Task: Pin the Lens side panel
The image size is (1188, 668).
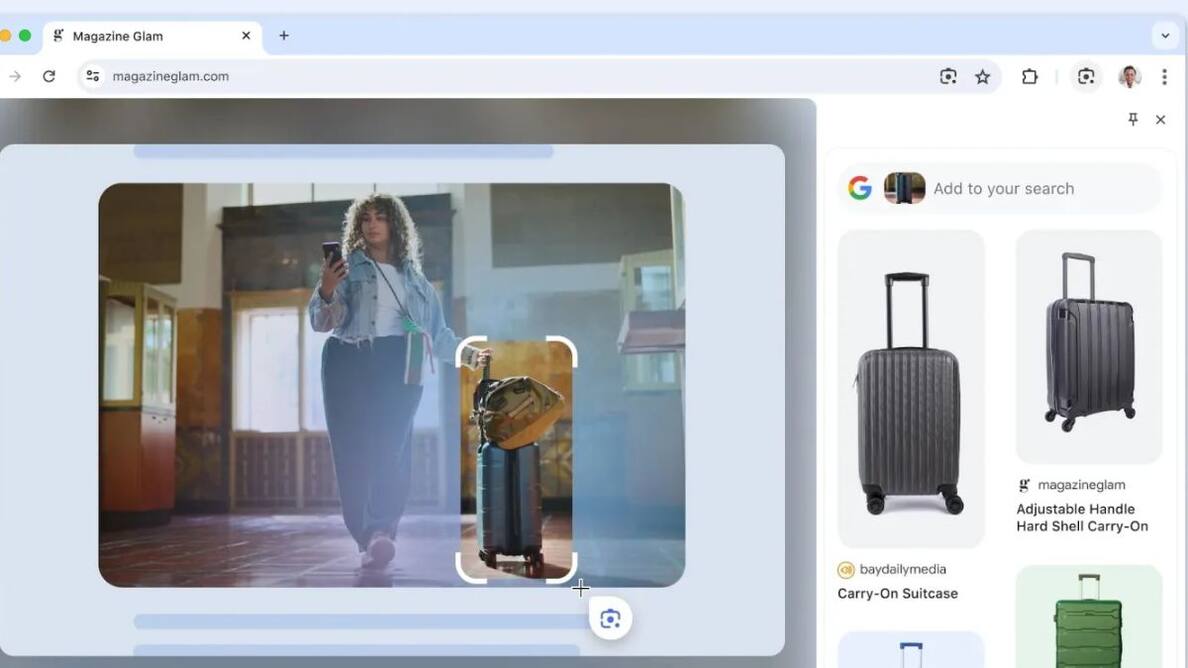Action: [1133, 120]
